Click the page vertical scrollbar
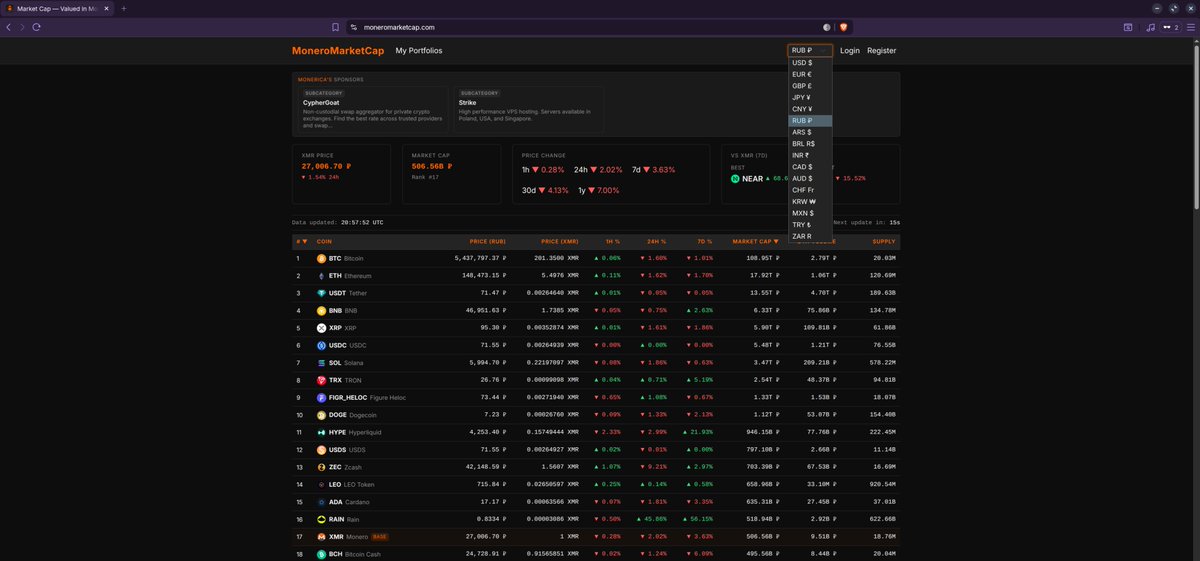 pos(1196,125)
